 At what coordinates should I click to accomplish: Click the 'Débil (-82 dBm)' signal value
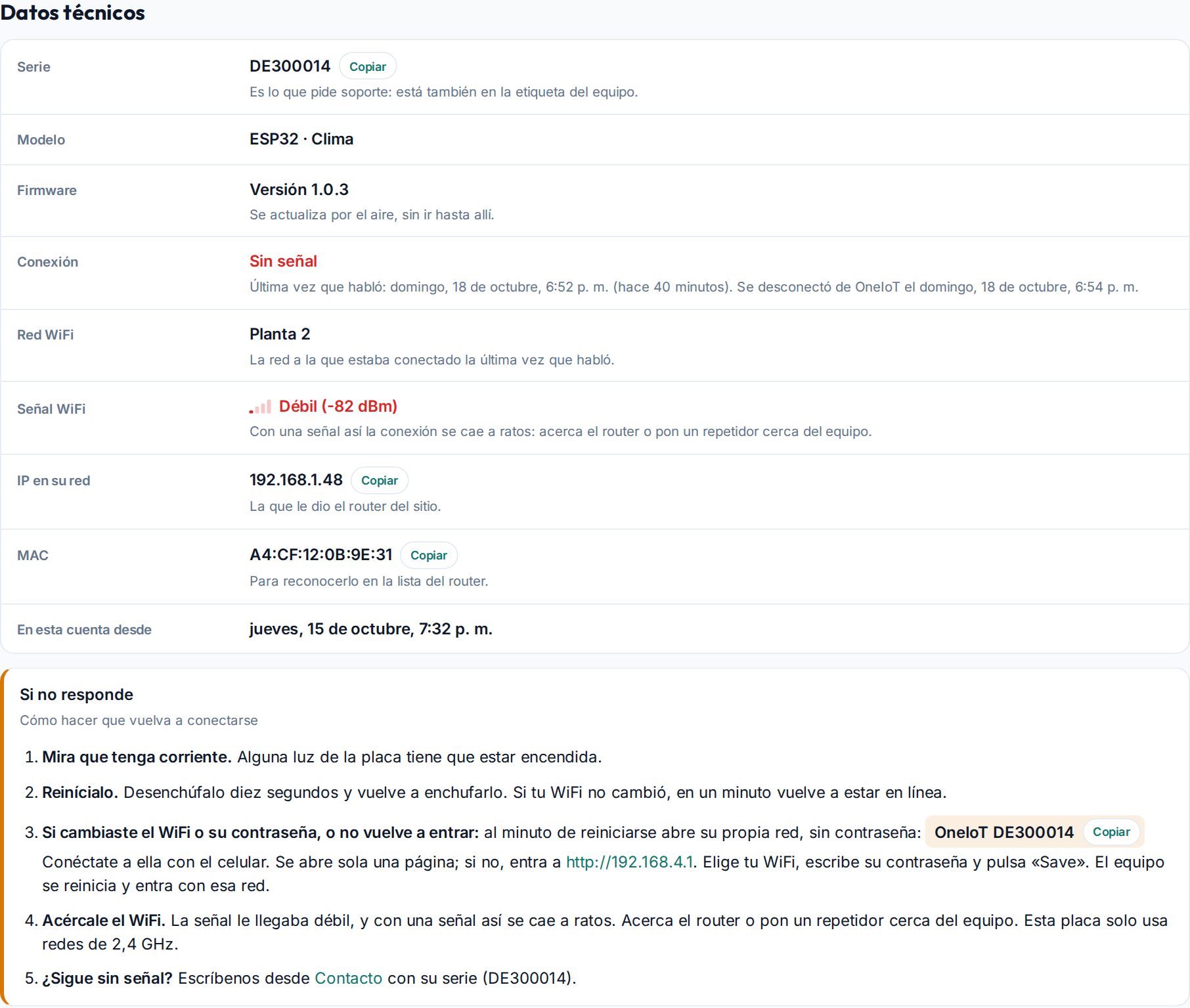point(338,406)
